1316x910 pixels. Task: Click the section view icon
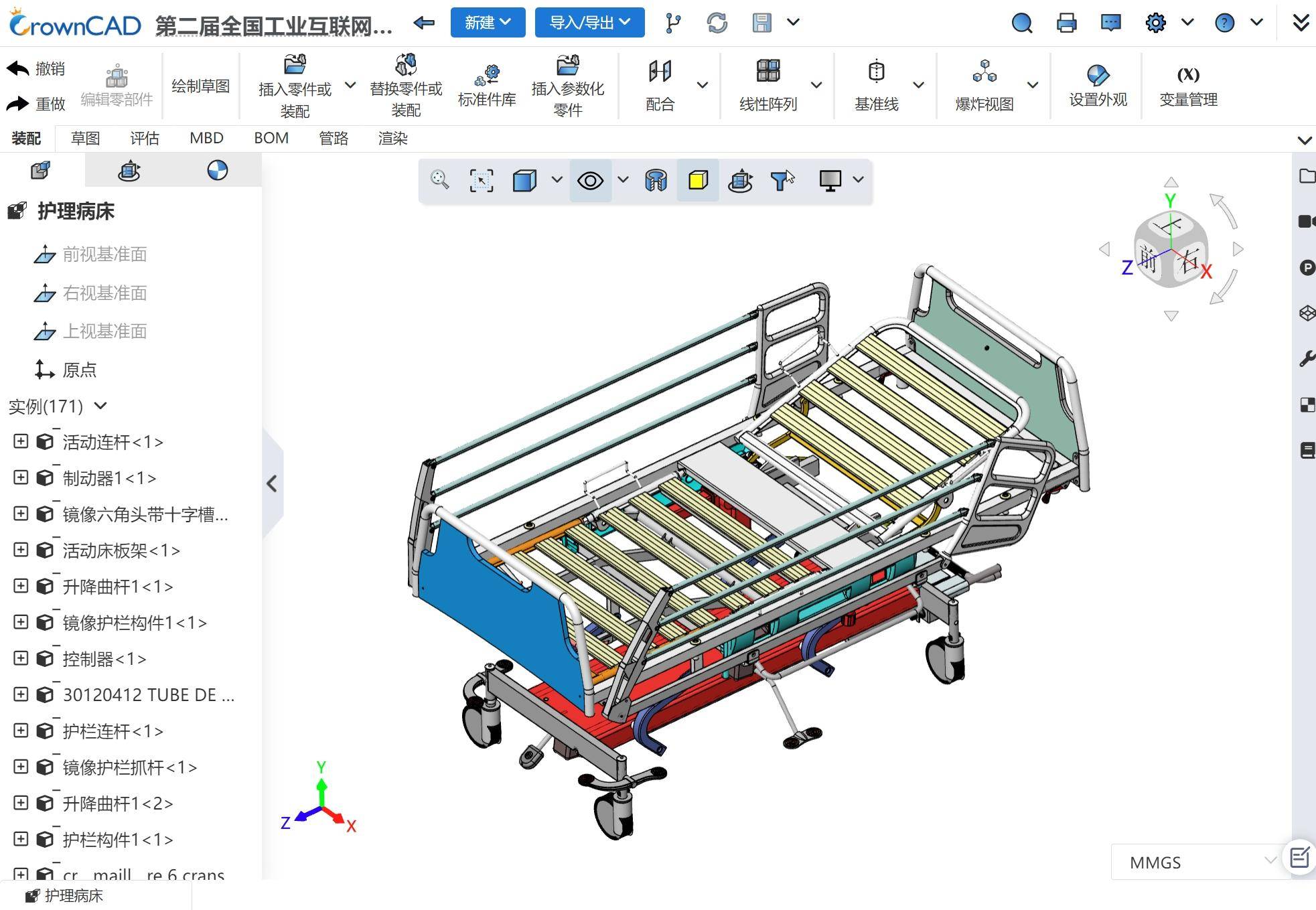(656, 180)
